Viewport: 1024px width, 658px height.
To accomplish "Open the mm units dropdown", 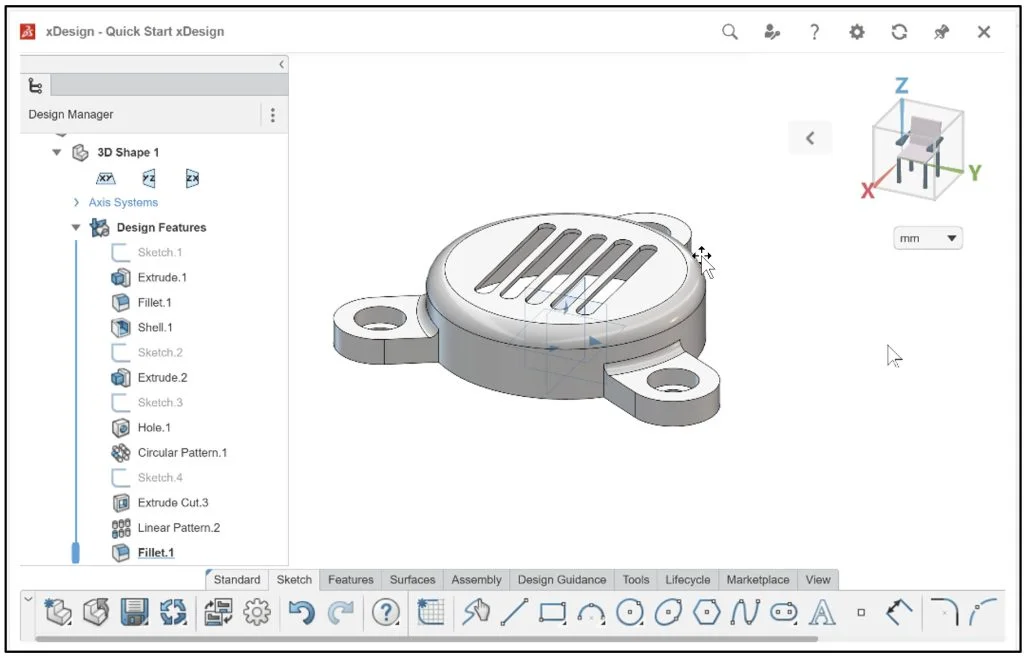I will [927, 237].
